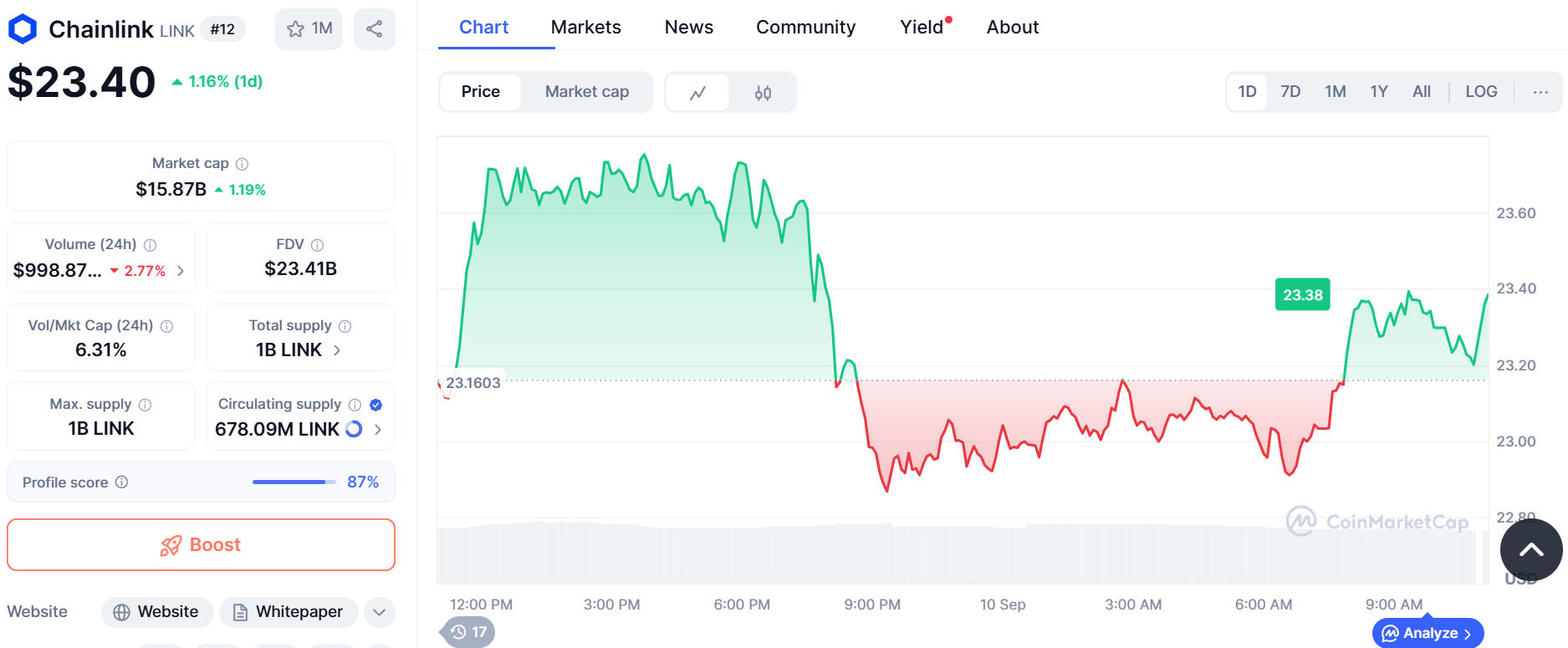Switch to candlestick chart icon
The width and height of the screenshot is (1568, 648).
coord(763,93)
